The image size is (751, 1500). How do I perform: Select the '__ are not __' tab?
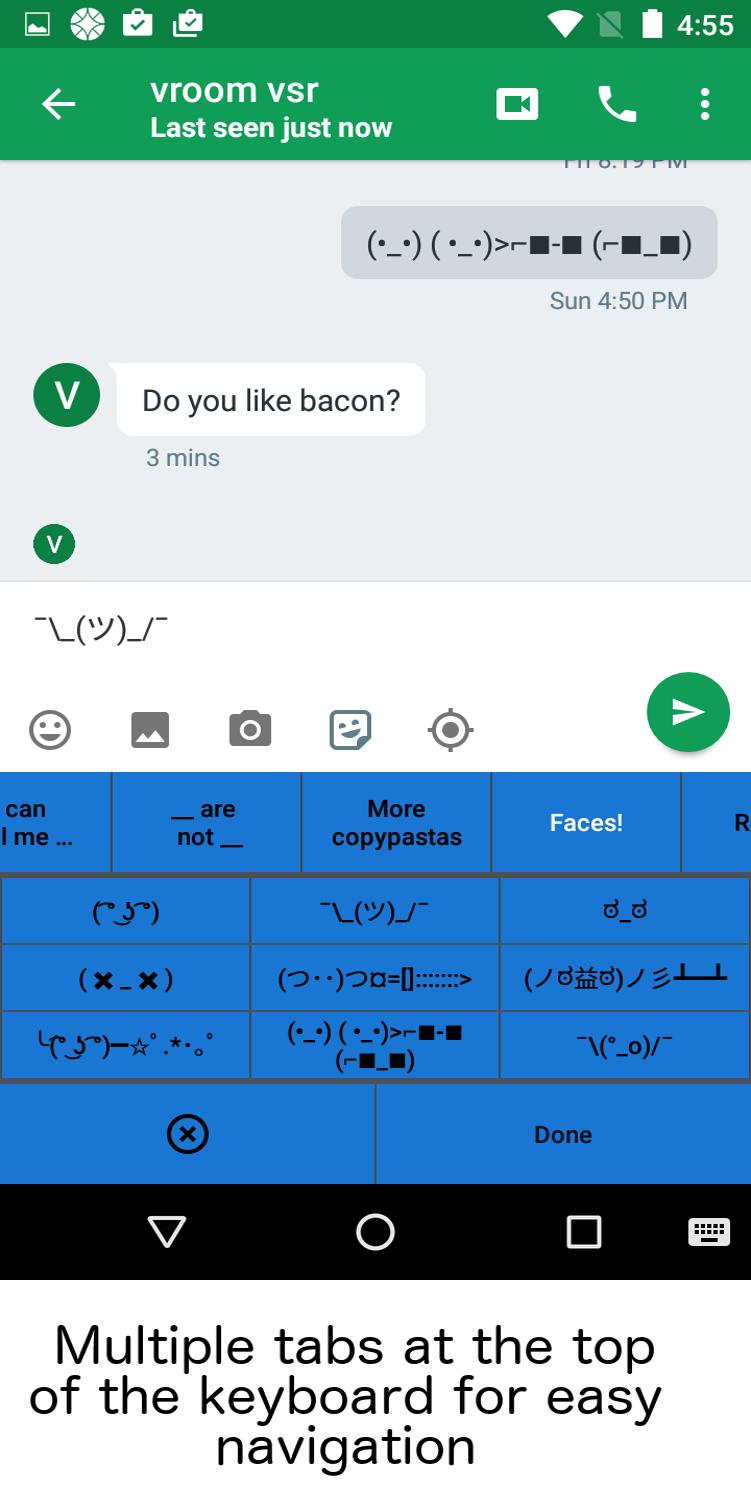(x=207, y=823)
